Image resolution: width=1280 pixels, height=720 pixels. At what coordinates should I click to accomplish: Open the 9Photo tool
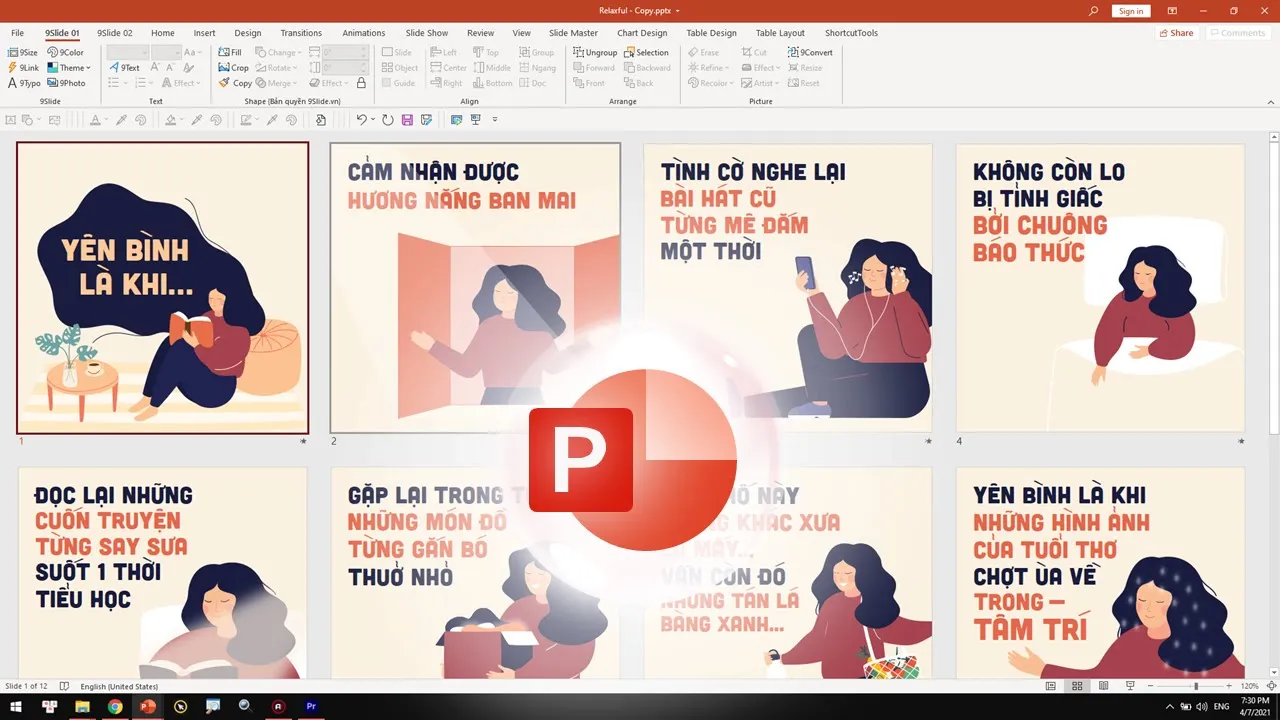pos(66,83)
